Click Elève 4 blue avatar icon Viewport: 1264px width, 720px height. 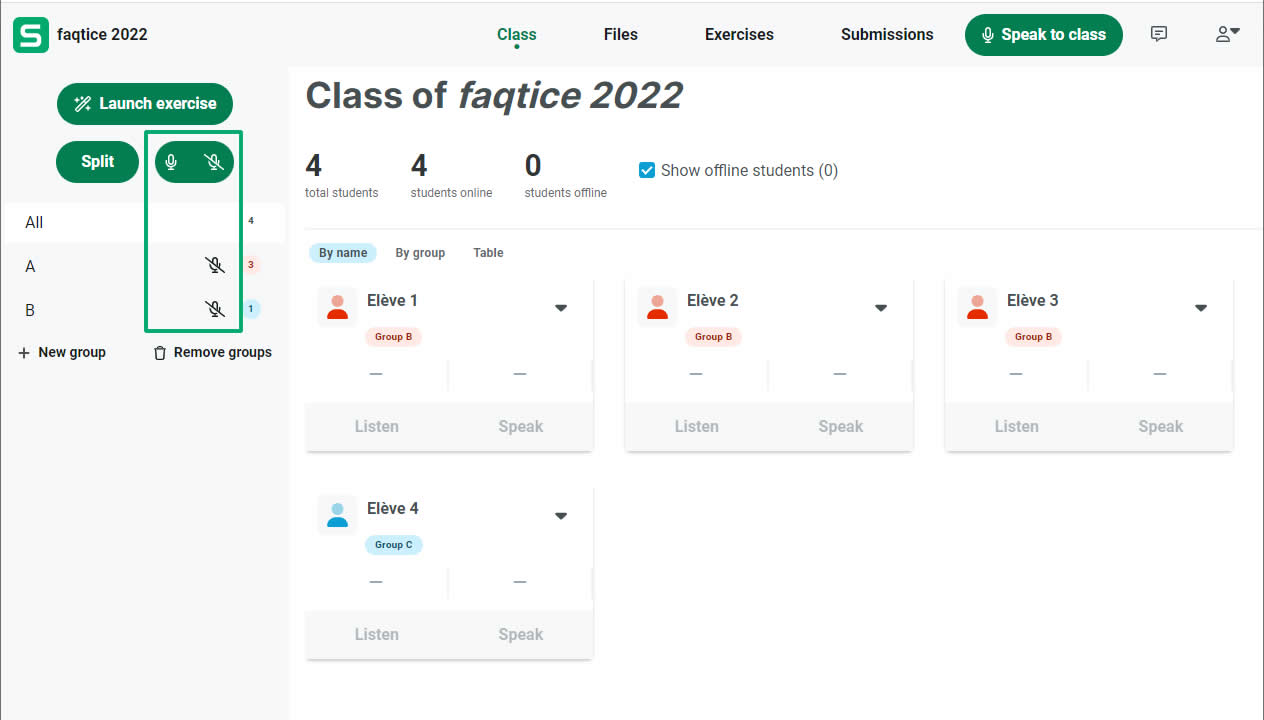(337, 515)
